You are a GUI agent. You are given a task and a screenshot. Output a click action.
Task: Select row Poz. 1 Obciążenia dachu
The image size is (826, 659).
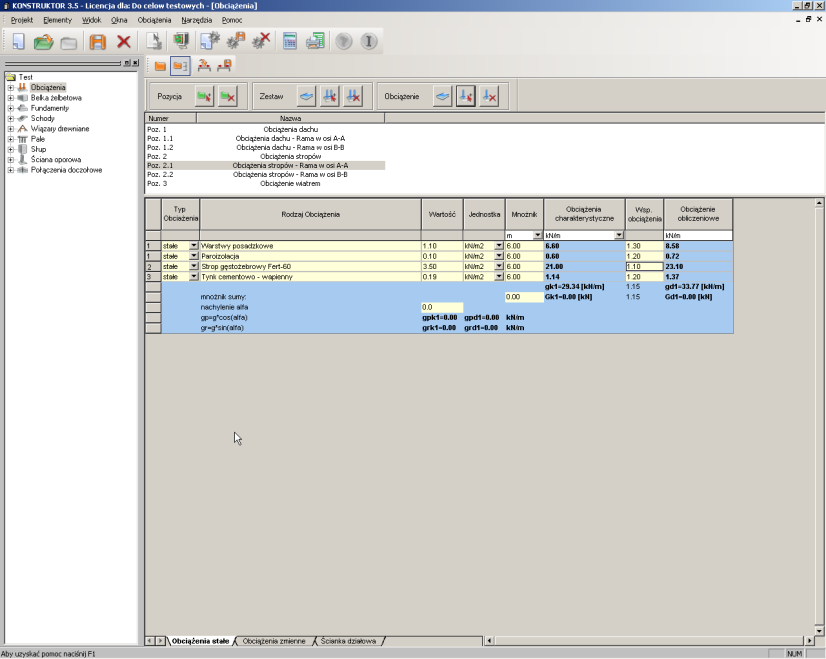265,129
